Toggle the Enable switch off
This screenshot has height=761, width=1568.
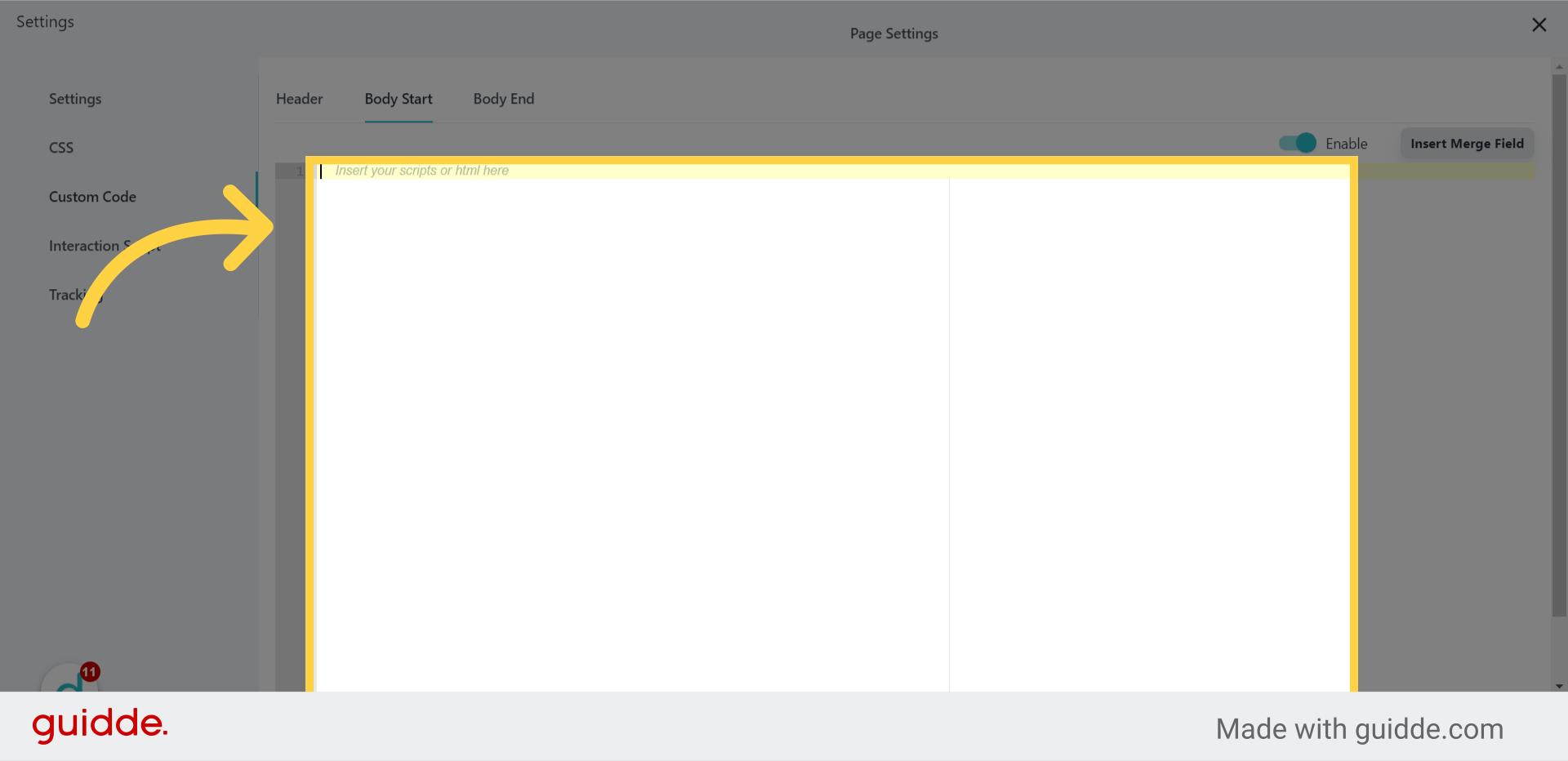pyautogui.click(x=1297, y=143)
